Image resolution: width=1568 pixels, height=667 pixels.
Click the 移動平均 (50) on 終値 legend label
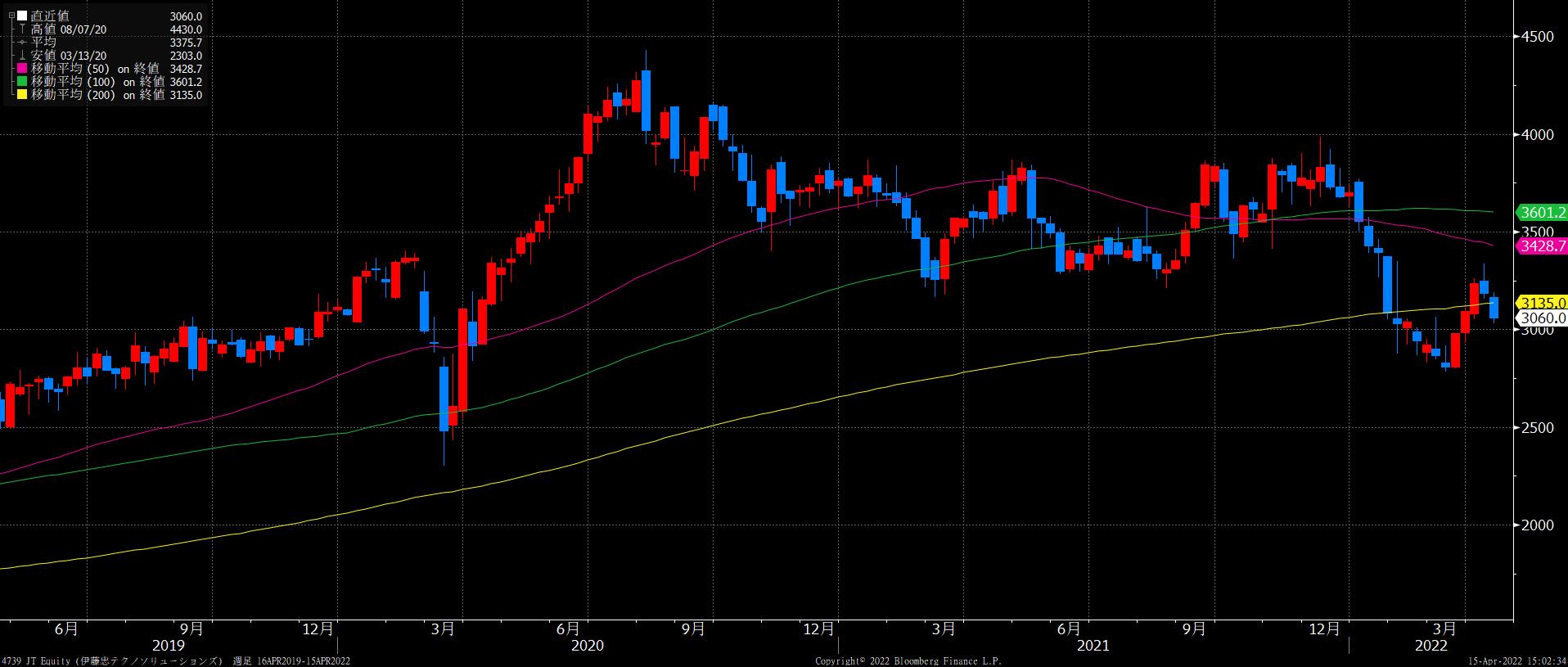pyautogui.click(x=94, y=69)
